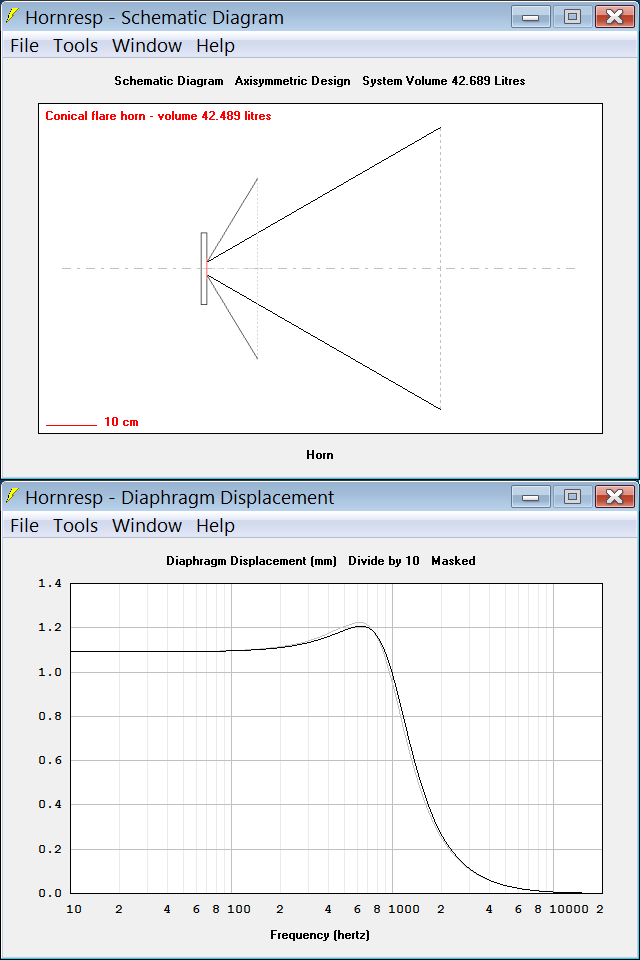Viewport: 640px width, 960px height.
Task: Open Window menu in Schematic Diagram window
Action: coord(147,46)
